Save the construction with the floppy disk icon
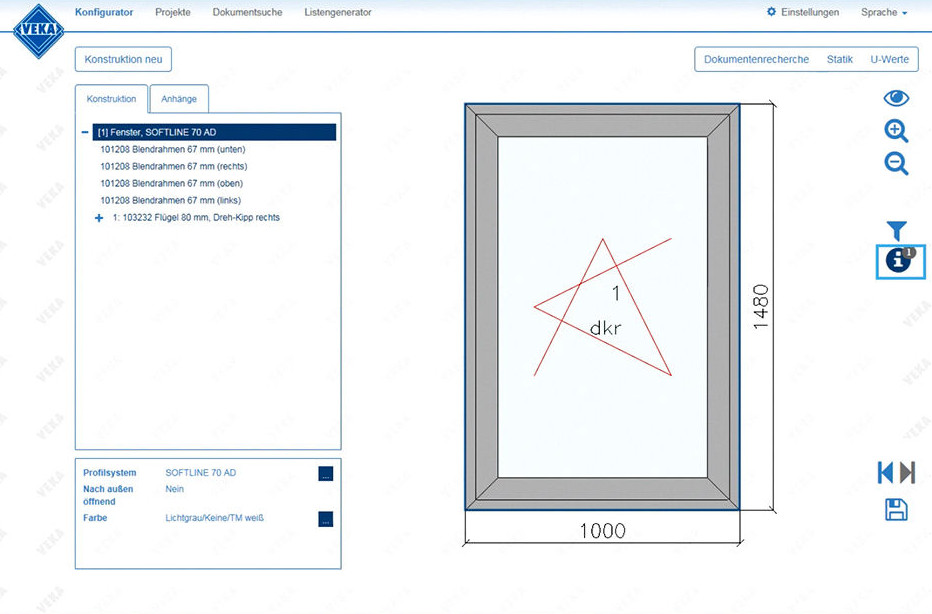Viewport: 932px width, 614px height. click(896, 509)
